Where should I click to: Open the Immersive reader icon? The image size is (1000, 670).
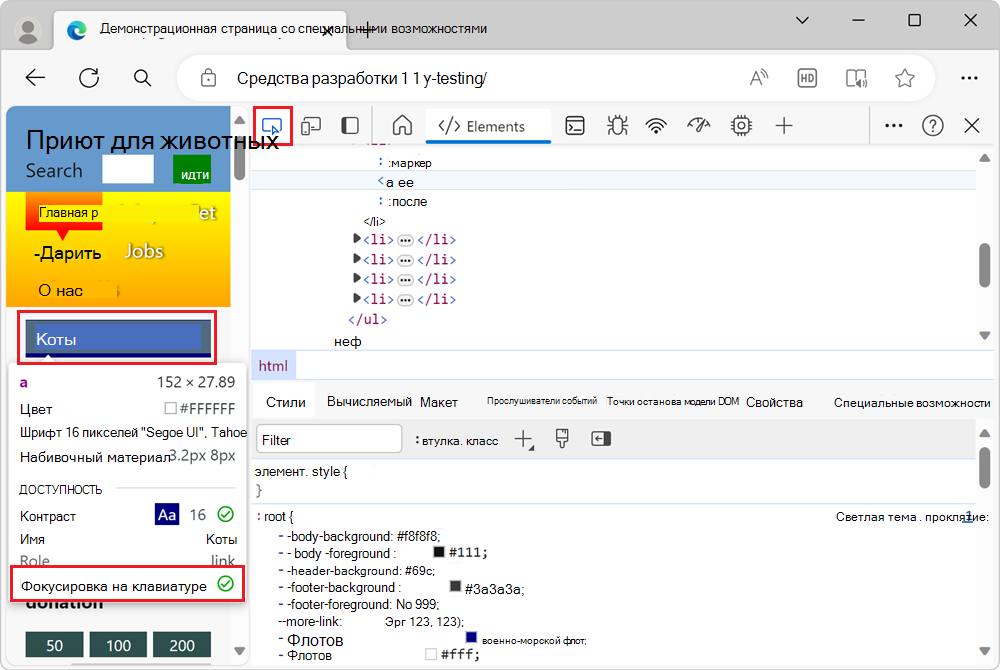pyautogui.click(x=856, y=78)
